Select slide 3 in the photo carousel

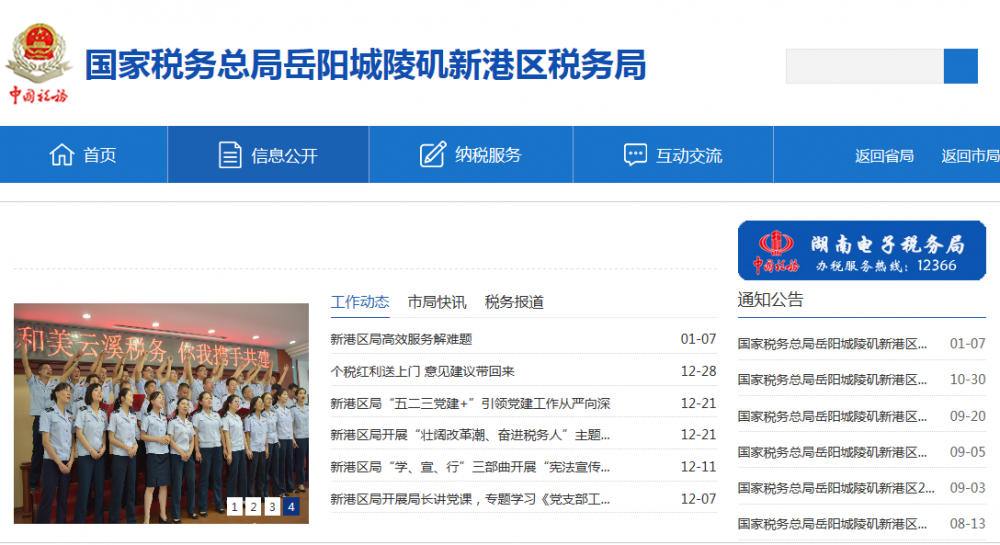point(272,507)
